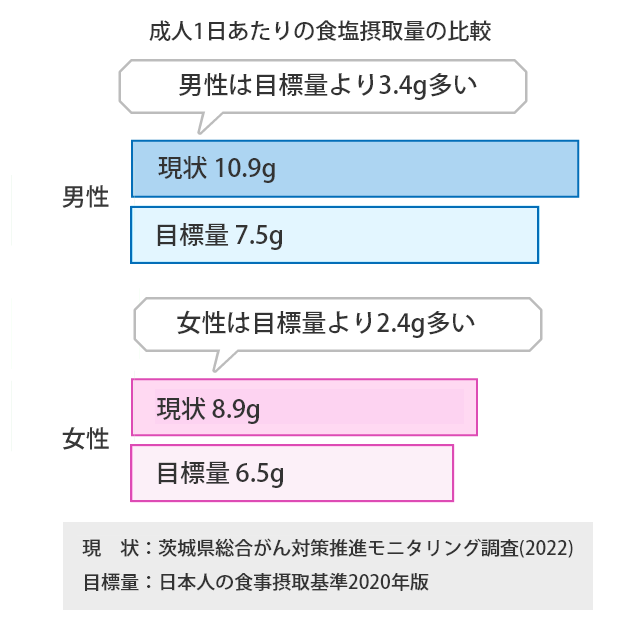Click the "7.5g" target value text

(x=259, y=236)
